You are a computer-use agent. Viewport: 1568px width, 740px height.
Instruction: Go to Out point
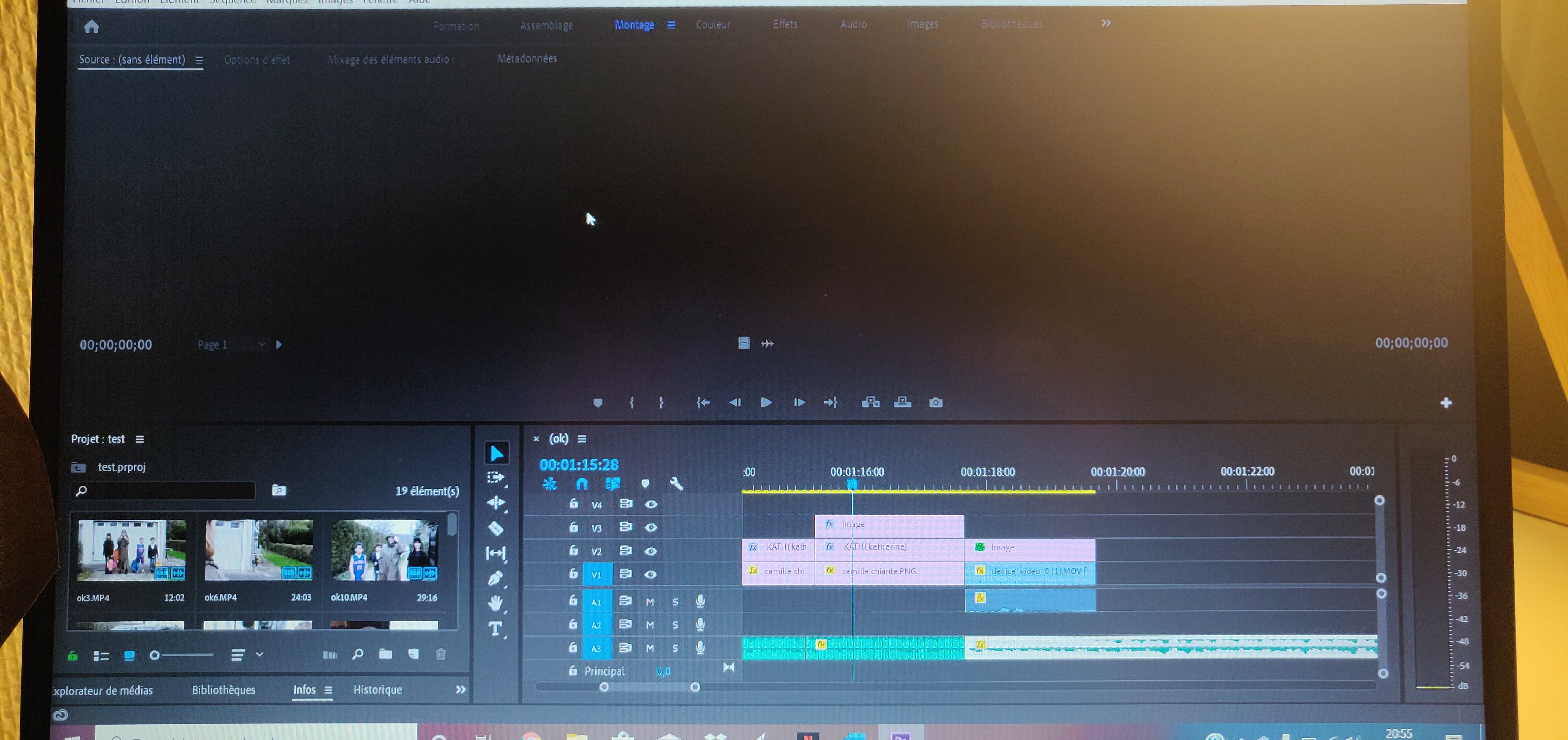pos(831,402)
